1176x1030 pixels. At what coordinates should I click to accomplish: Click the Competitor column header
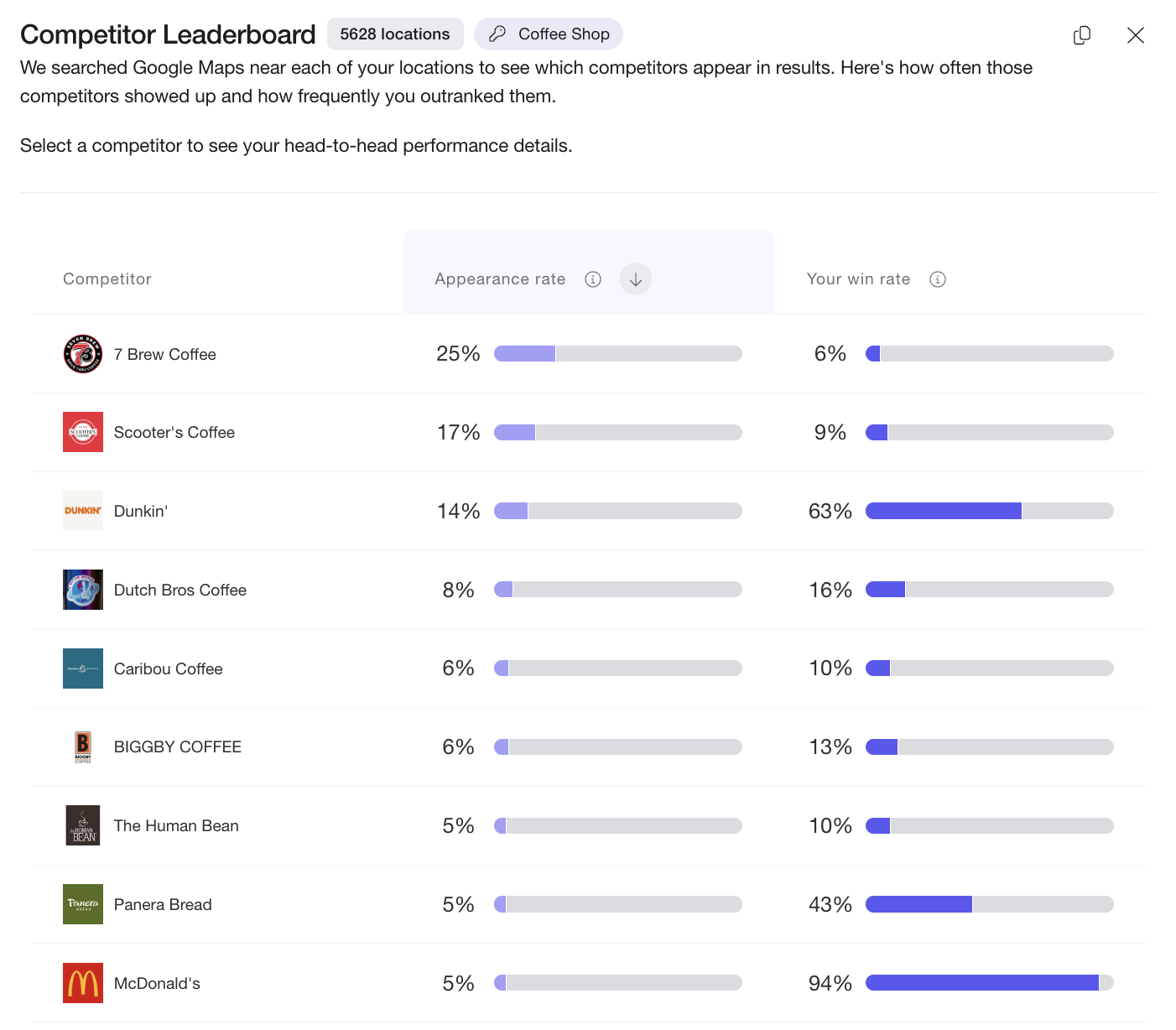click(x=107, y=279)
